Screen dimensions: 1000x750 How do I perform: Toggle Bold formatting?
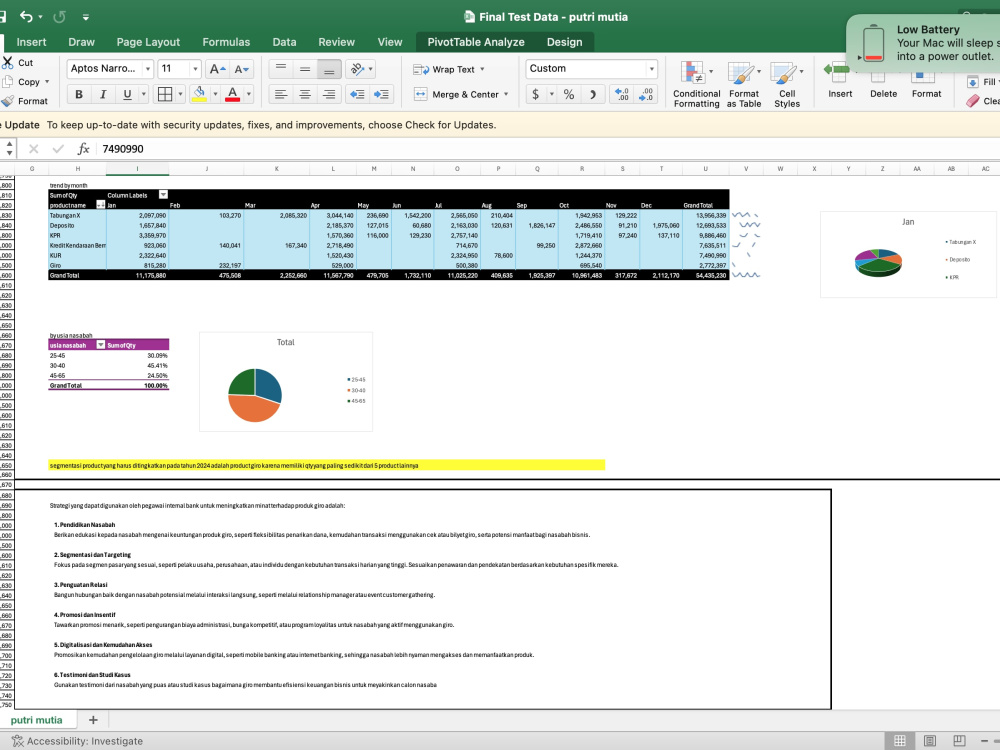(x=79, y=94)
